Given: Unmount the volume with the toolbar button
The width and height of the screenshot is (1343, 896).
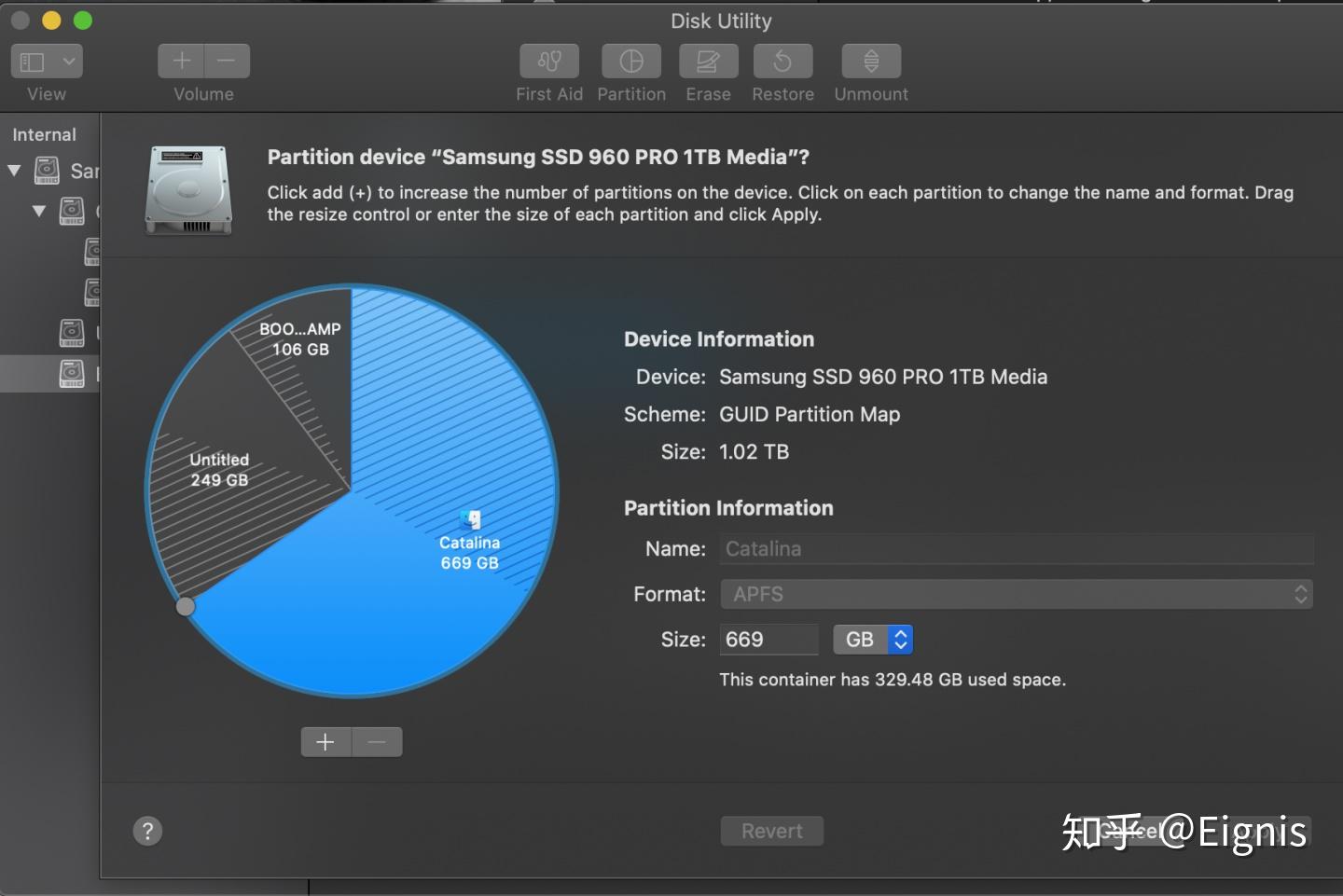Looking at the screenshot, I should [x=871, y=62].
